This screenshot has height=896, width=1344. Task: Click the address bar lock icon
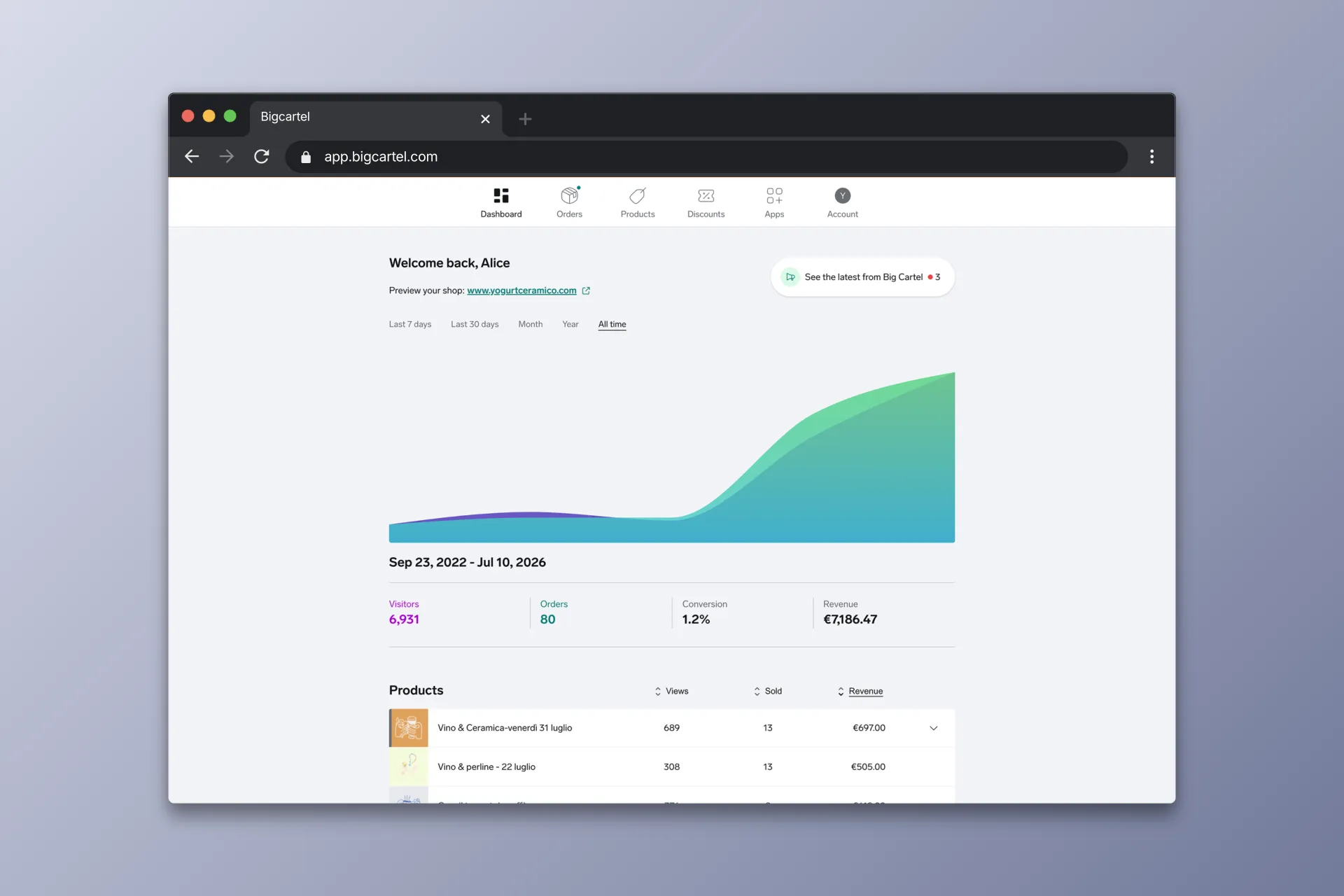click(x=306, y=157)
